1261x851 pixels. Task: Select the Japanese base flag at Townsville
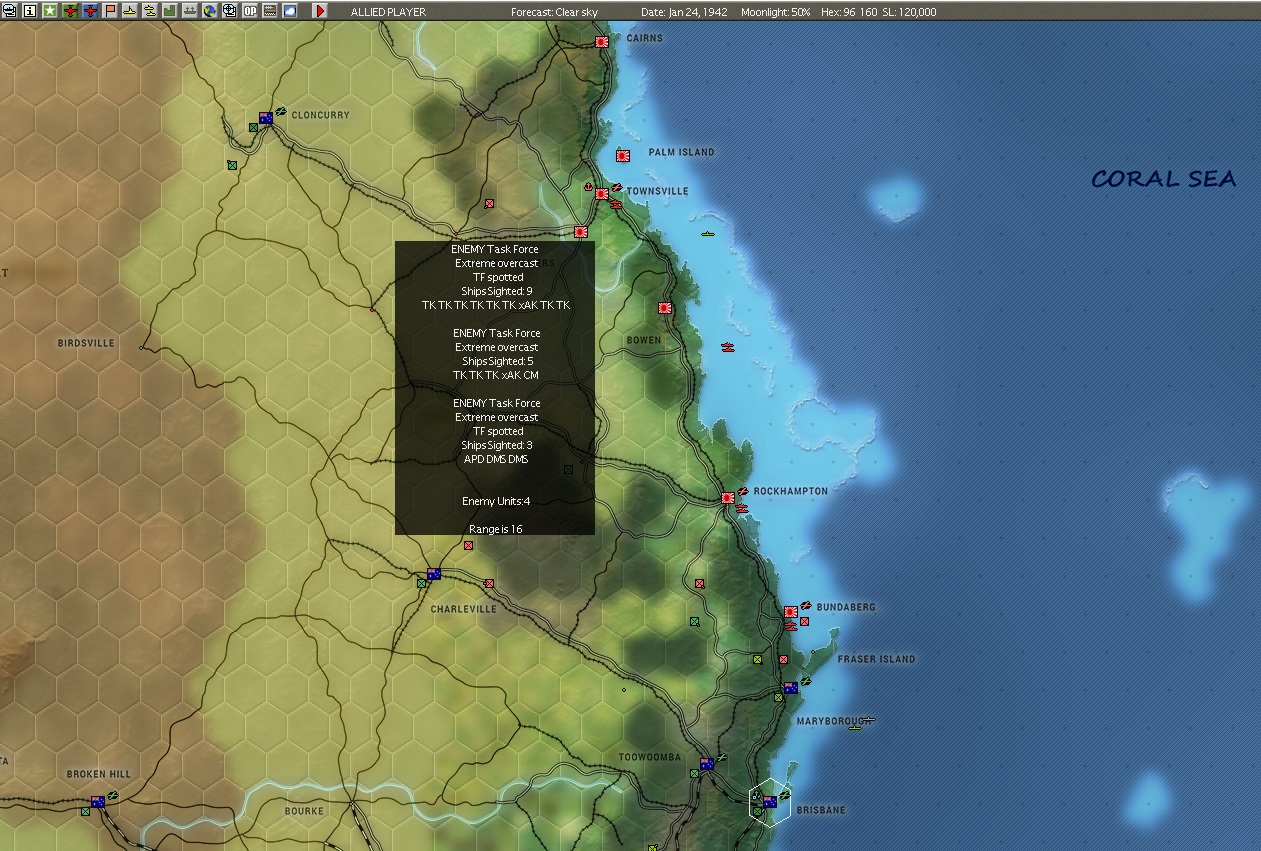602,194
